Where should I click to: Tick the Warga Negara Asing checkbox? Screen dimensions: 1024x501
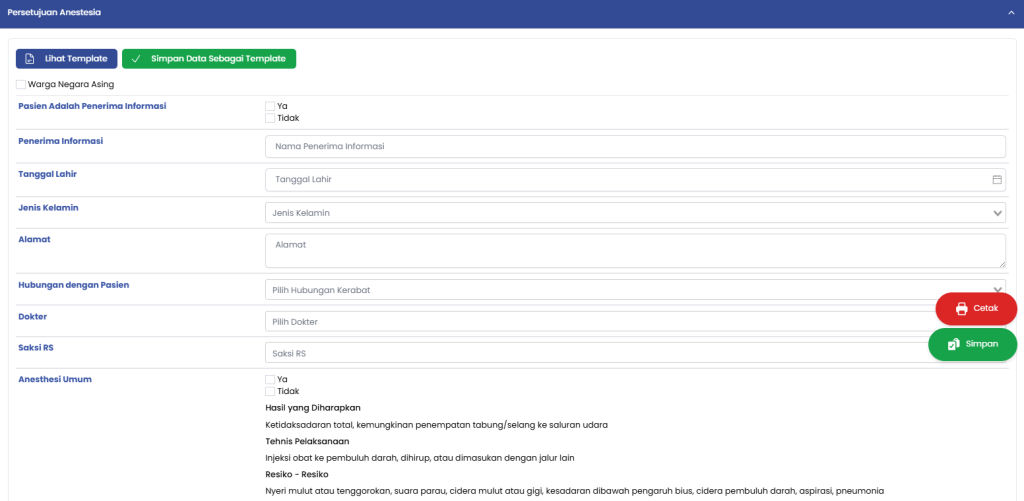pyautogui.click(x=21, y=85)
